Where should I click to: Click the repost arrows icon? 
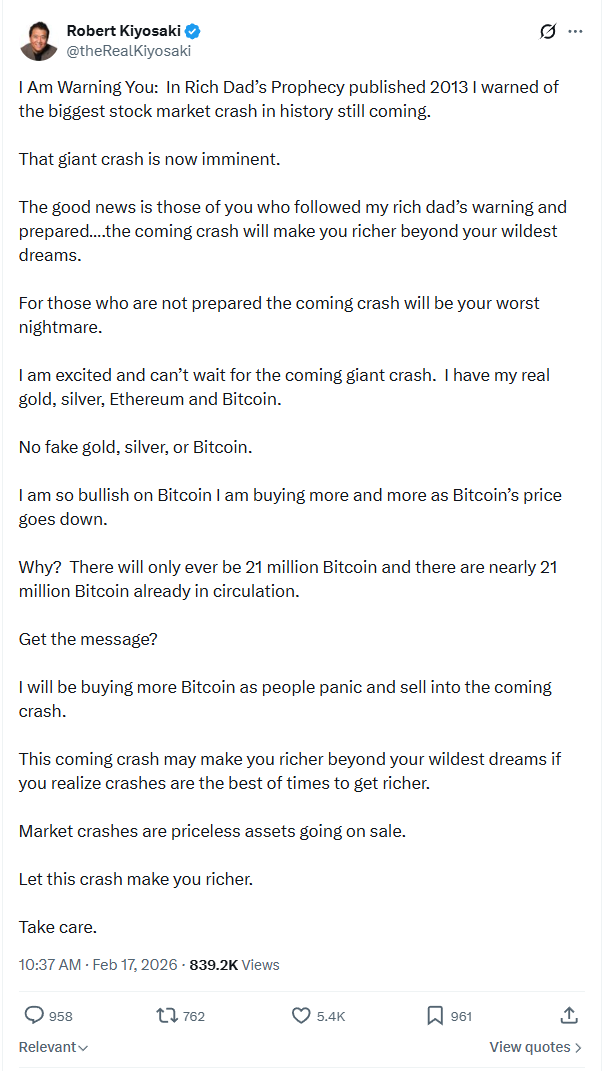pyautogui.click(x=167, y=1015)
